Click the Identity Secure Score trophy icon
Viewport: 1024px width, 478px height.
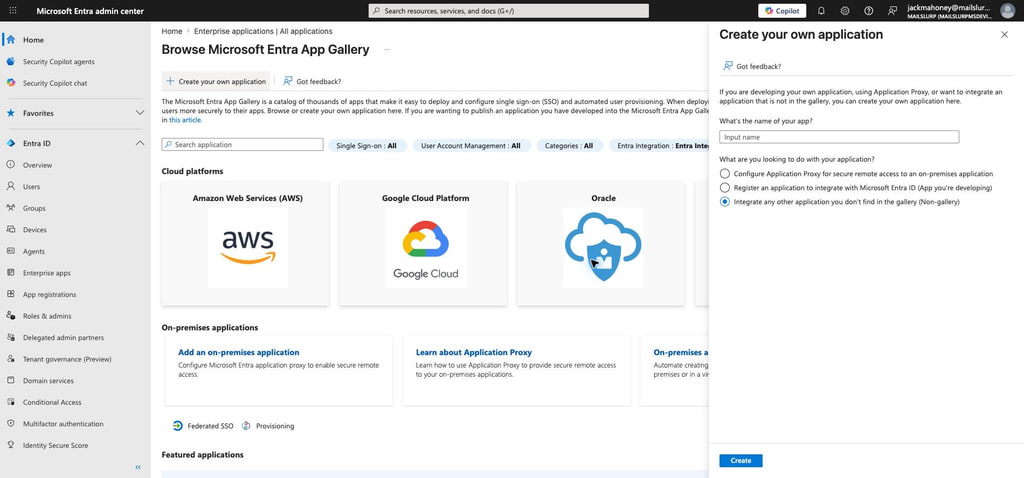pyautogui.click(x=10, y=445)
